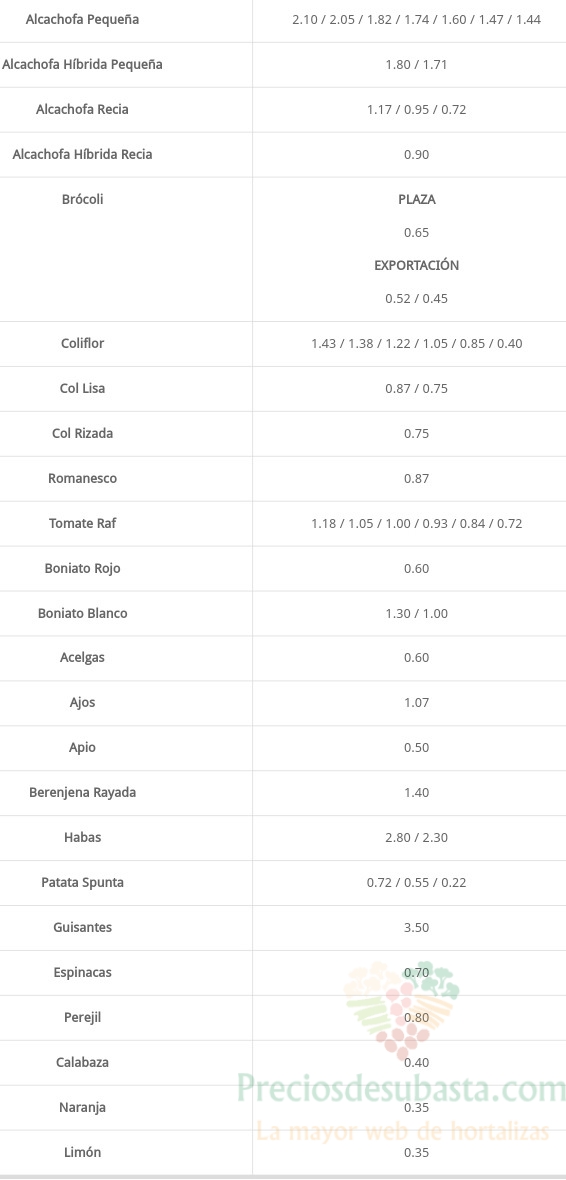The image size is (566, 1180).
Task: Click the Brócoli row label
Action: click(x=83, y=199)
